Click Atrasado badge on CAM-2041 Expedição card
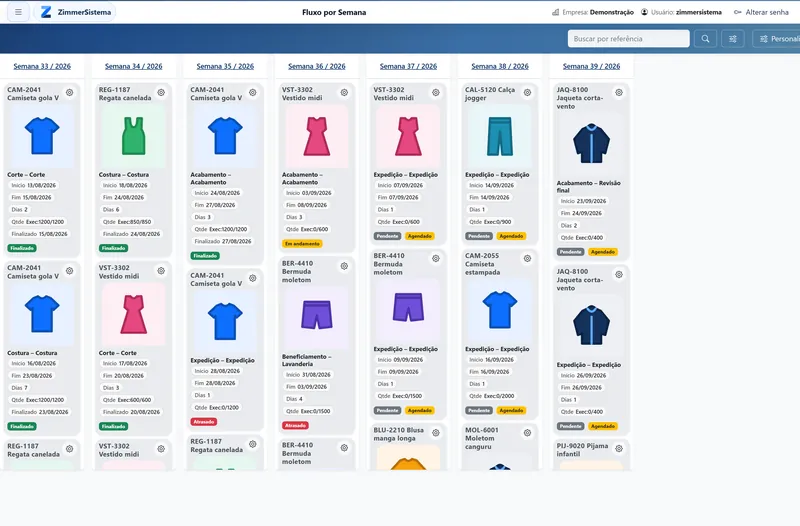800x526 pixels. coord(204,422)
